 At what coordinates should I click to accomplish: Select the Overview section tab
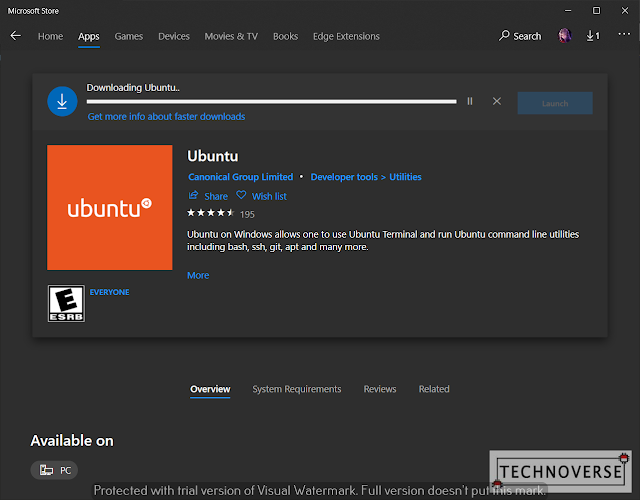[210, 389]
